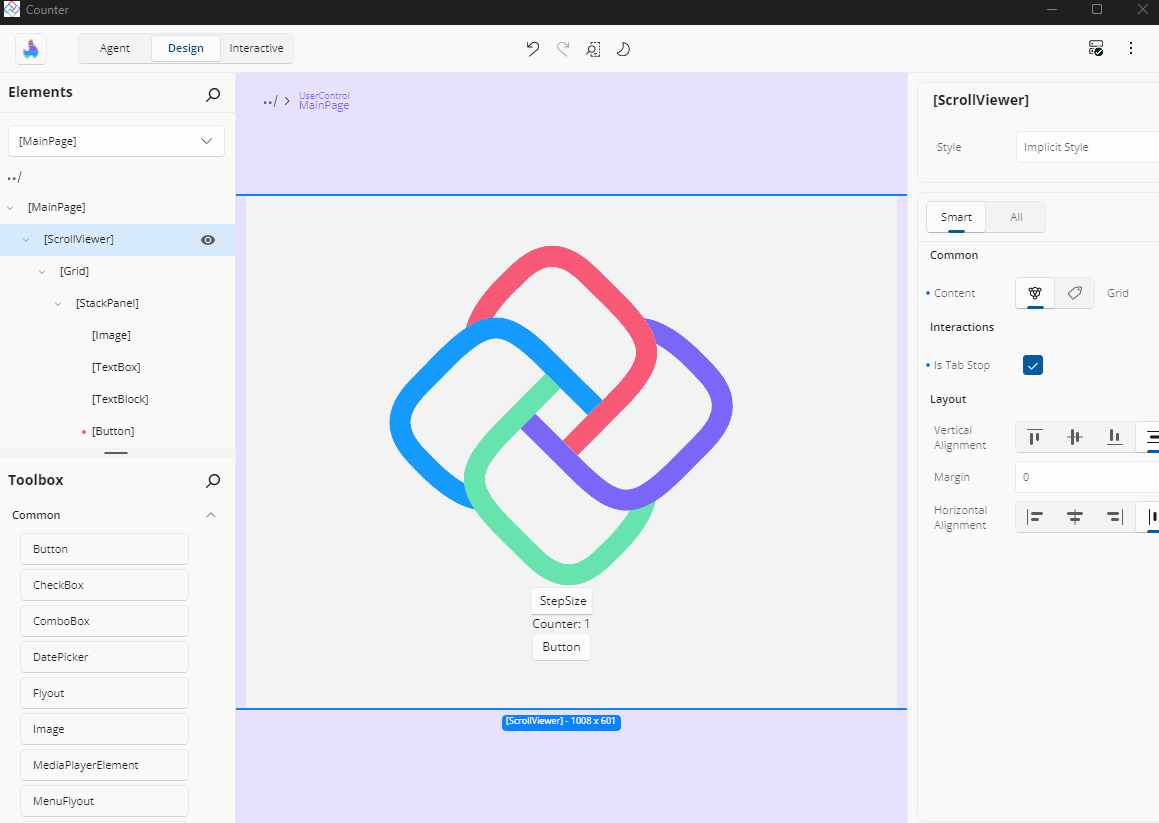The image size is (1159, 823).
Task: Click the StepSize button on the canvas
Action: point(561,600)
